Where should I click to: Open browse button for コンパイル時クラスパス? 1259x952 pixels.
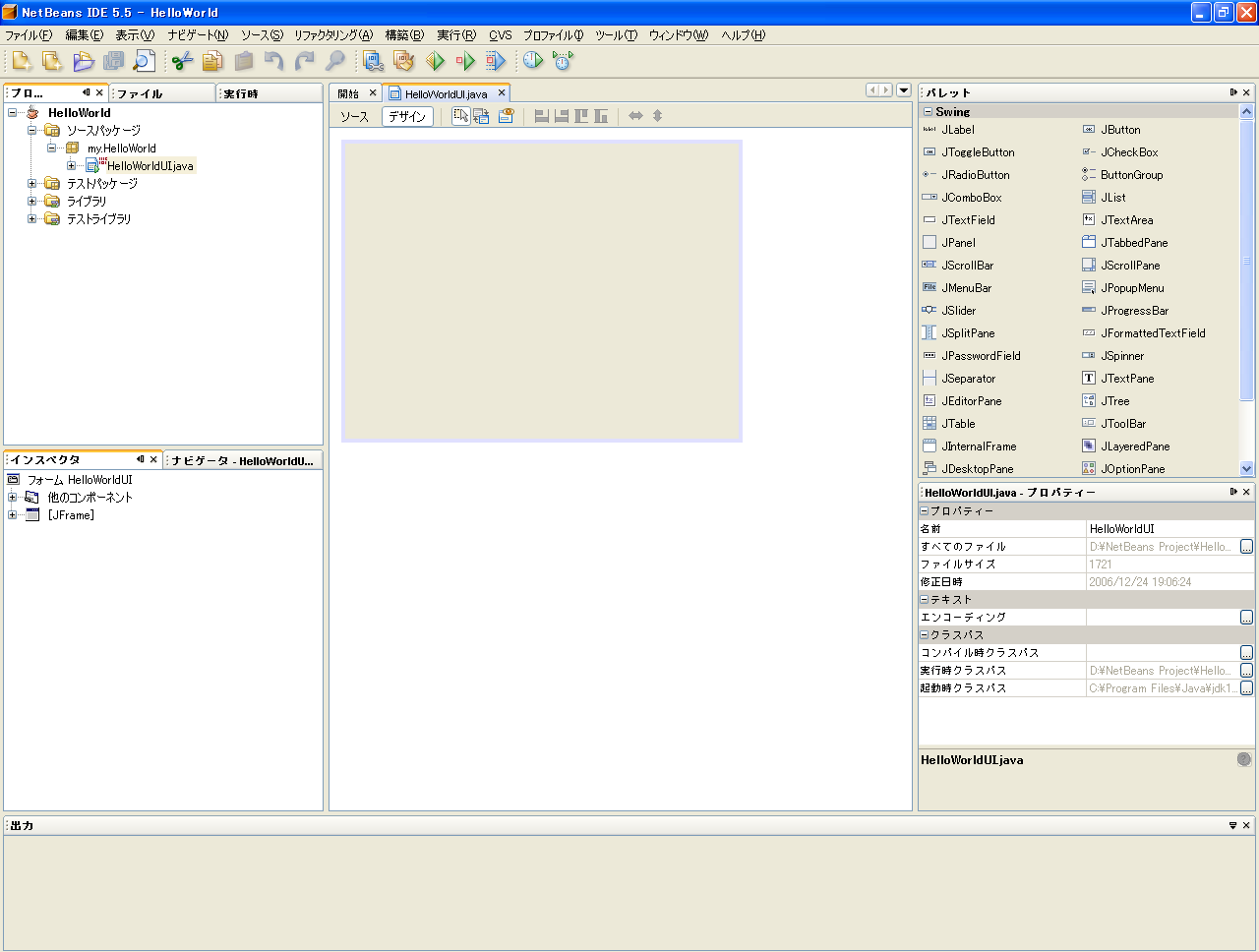1246,653
